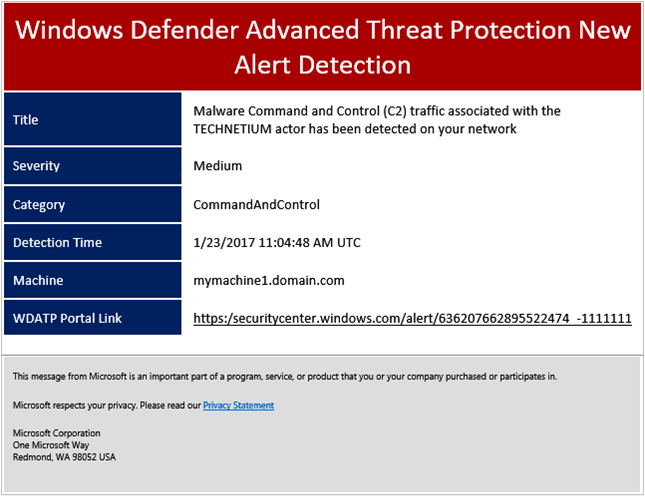Open the securitycenter.windows.com alert link
The image size is (645, 496).
[x=412, y=318]
